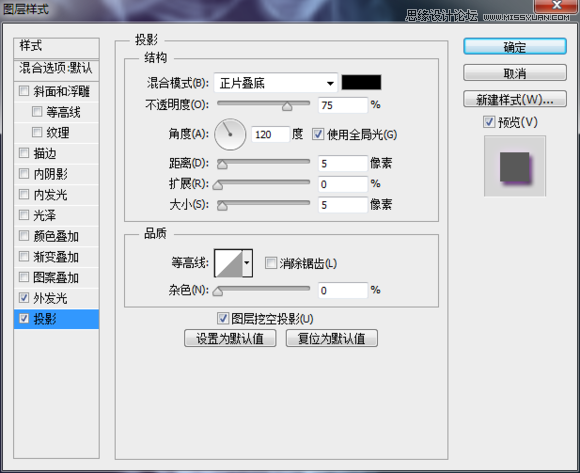Viewport: 580px width, 473px height.
Task: Enable 消除锯齿 checkbox
Action: pos(271,263)
